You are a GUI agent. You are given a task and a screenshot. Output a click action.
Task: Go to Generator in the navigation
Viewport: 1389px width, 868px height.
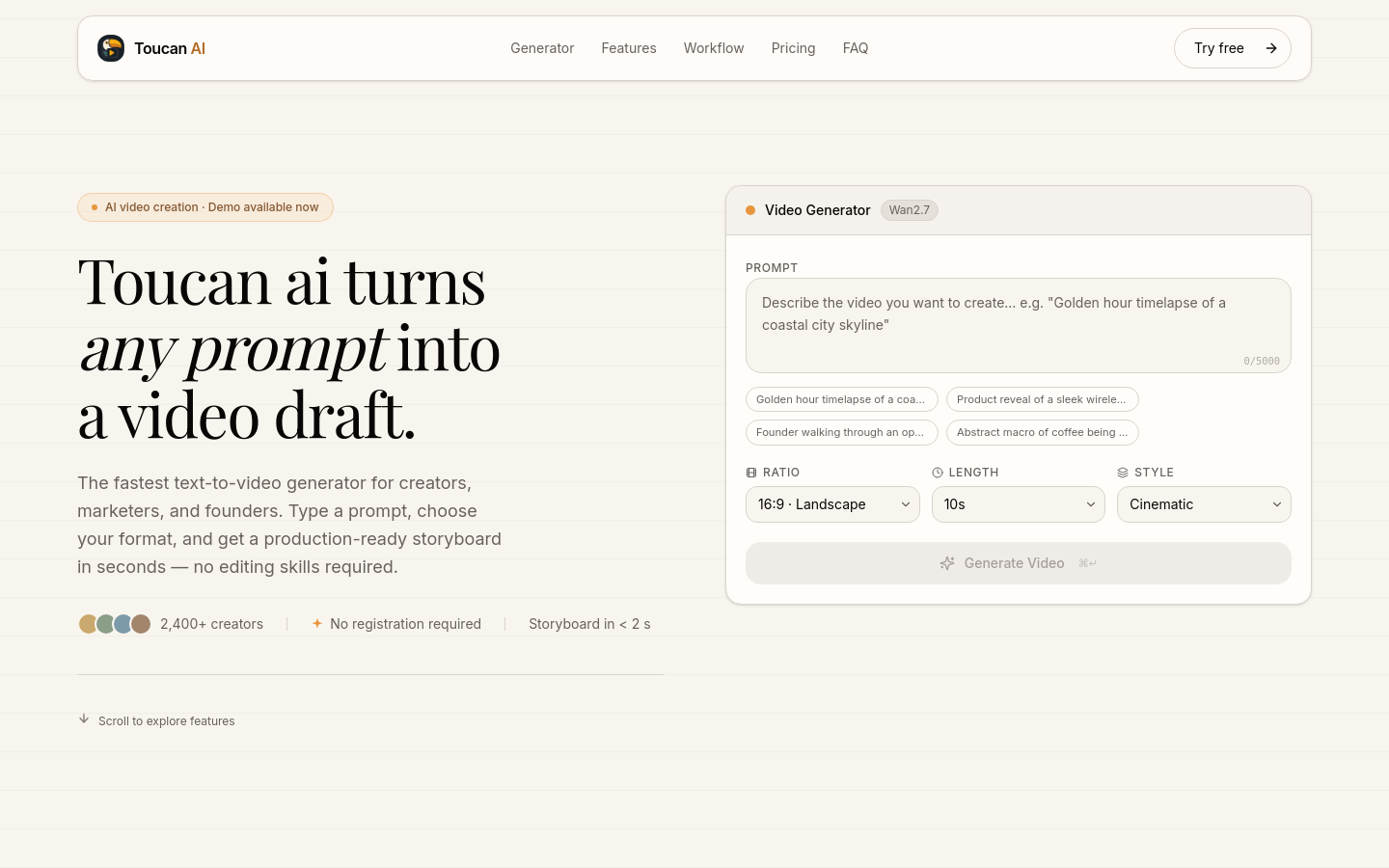[542, 48]
